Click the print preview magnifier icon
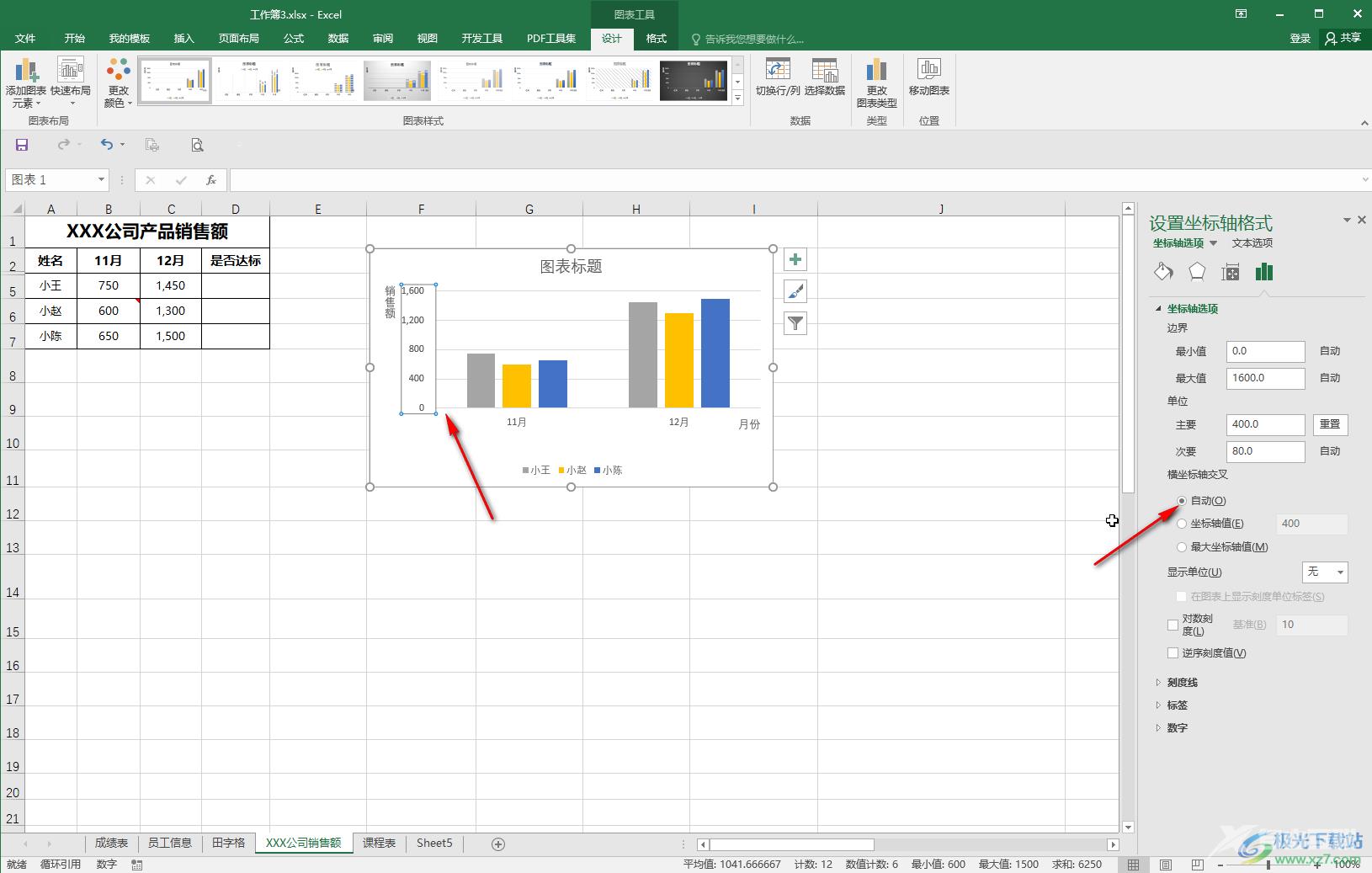This screenshot has height=873, width=1372. [x=197, y=145]
